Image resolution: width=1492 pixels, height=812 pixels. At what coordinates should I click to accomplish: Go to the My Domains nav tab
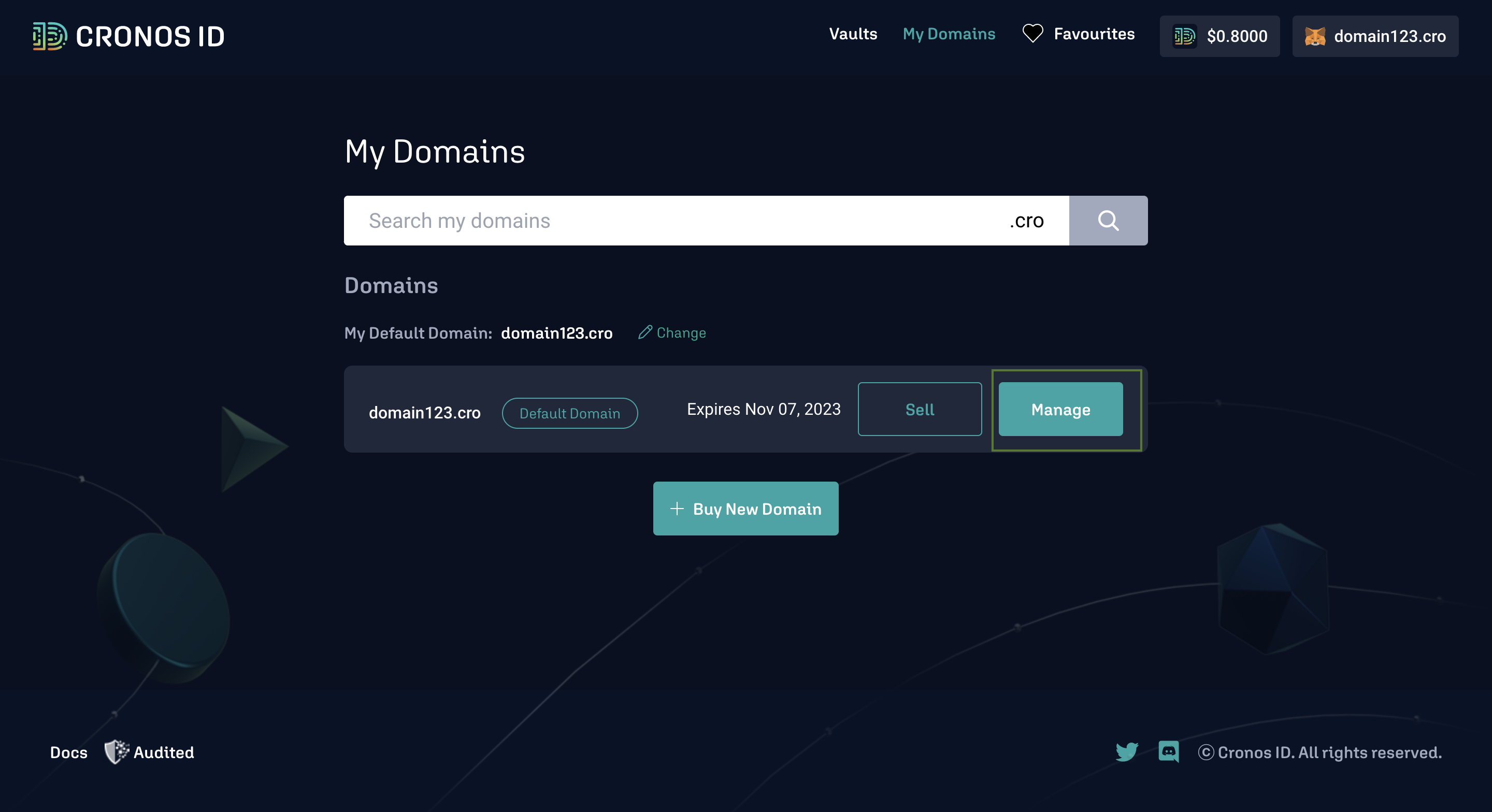pyautogui.click(x=949, y=34)
